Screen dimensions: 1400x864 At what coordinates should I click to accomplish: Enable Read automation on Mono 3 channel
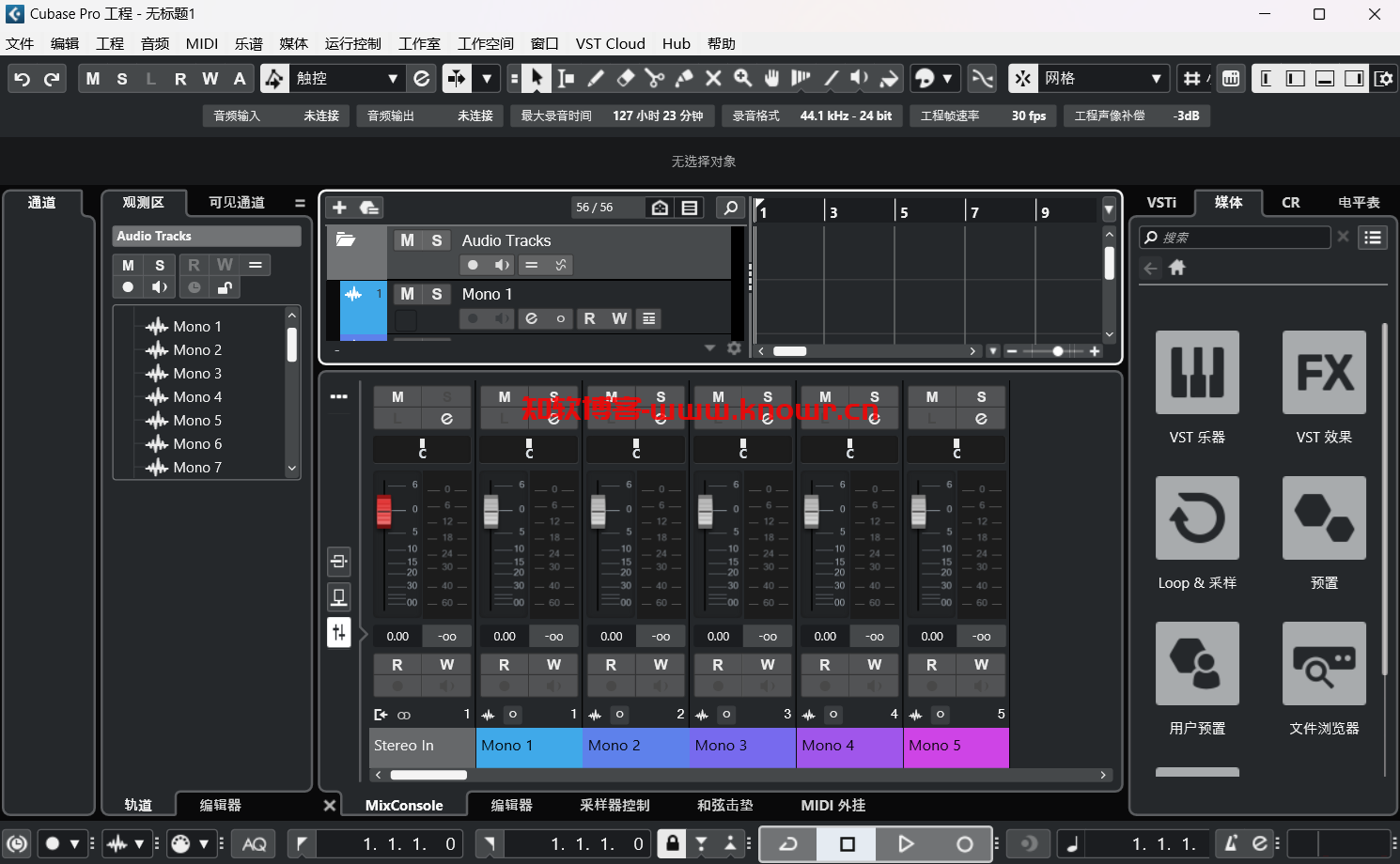point(718,664)
